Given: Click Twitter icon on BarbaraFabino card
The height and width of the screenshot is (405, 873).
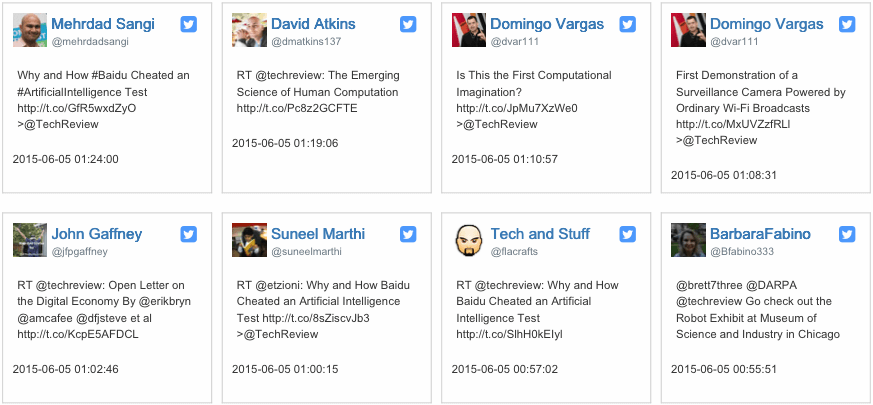Looking at the screenshot, I should tap(847, 234).
